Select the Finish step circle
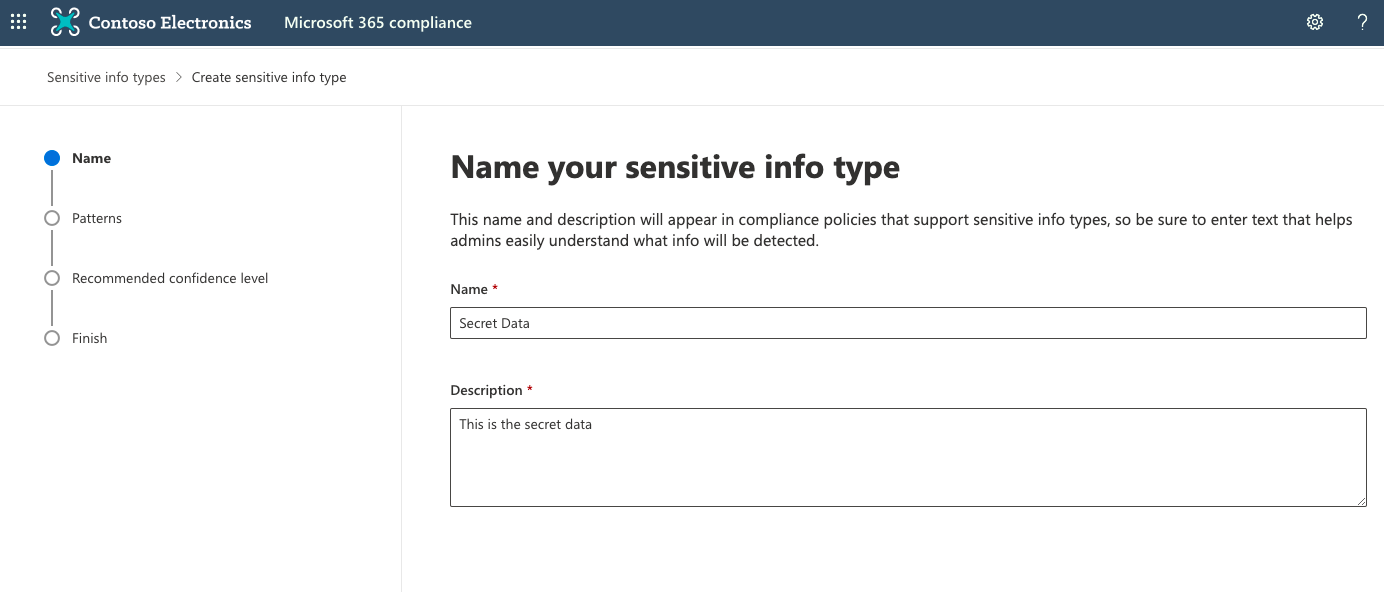Image resolution: width=1384 pixels, height=592 pixels. coord(52,338)
